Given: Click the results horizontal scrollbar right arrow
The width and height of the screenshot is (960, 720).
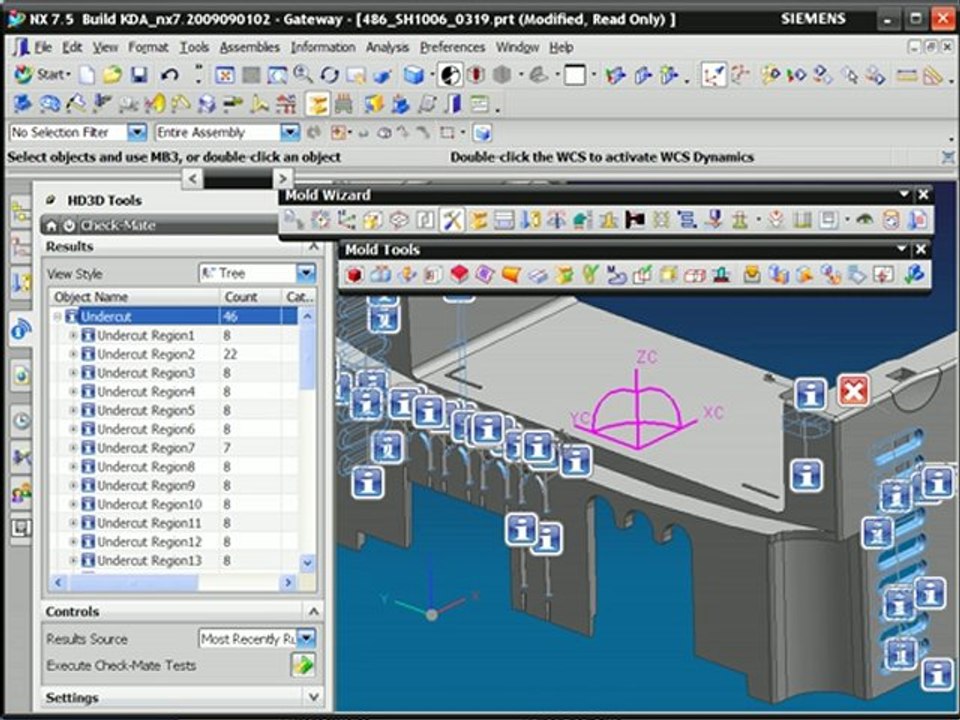Looking at the screenshot, I should (x=288, y=582).
